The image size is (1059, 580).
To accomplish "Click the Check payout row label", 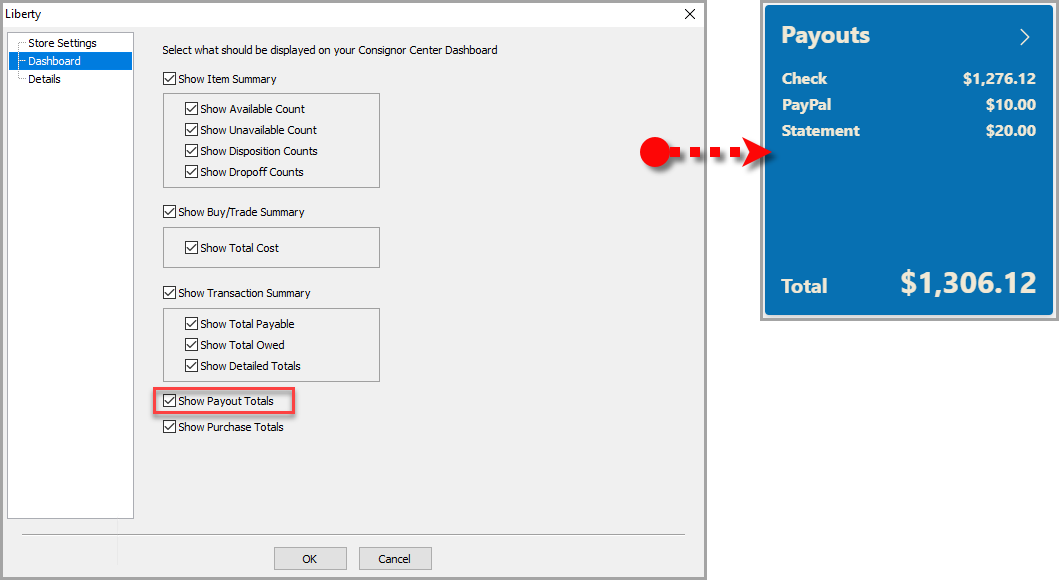I will (x=804, y=78).
